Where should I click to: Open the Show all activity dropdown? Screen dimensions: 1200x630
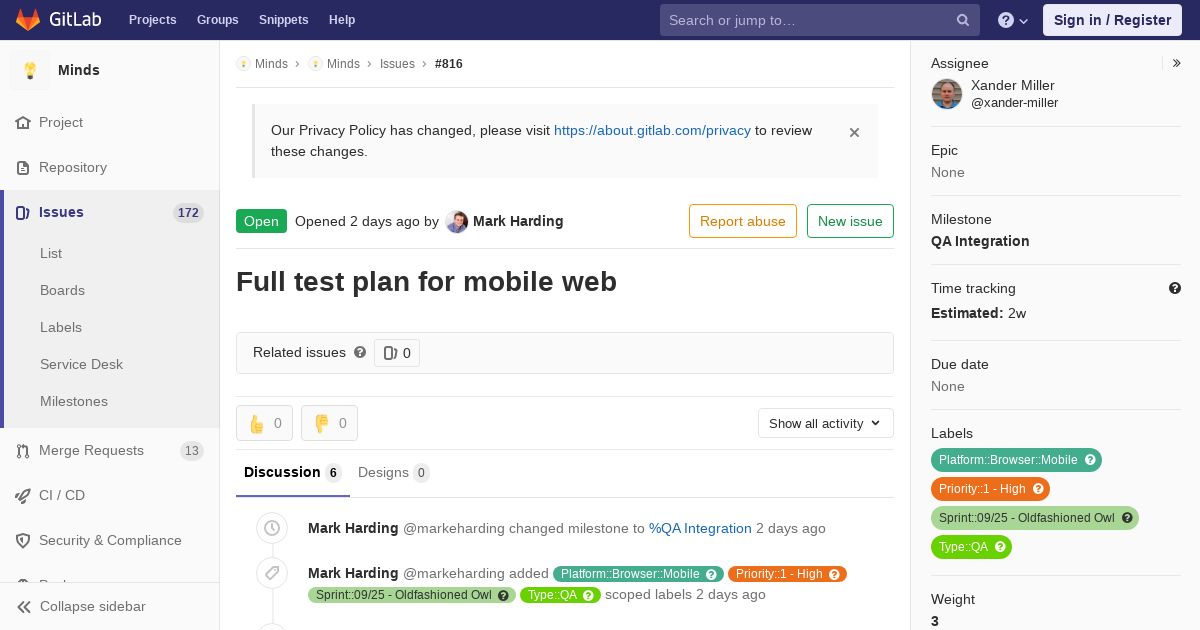(825, 423)
